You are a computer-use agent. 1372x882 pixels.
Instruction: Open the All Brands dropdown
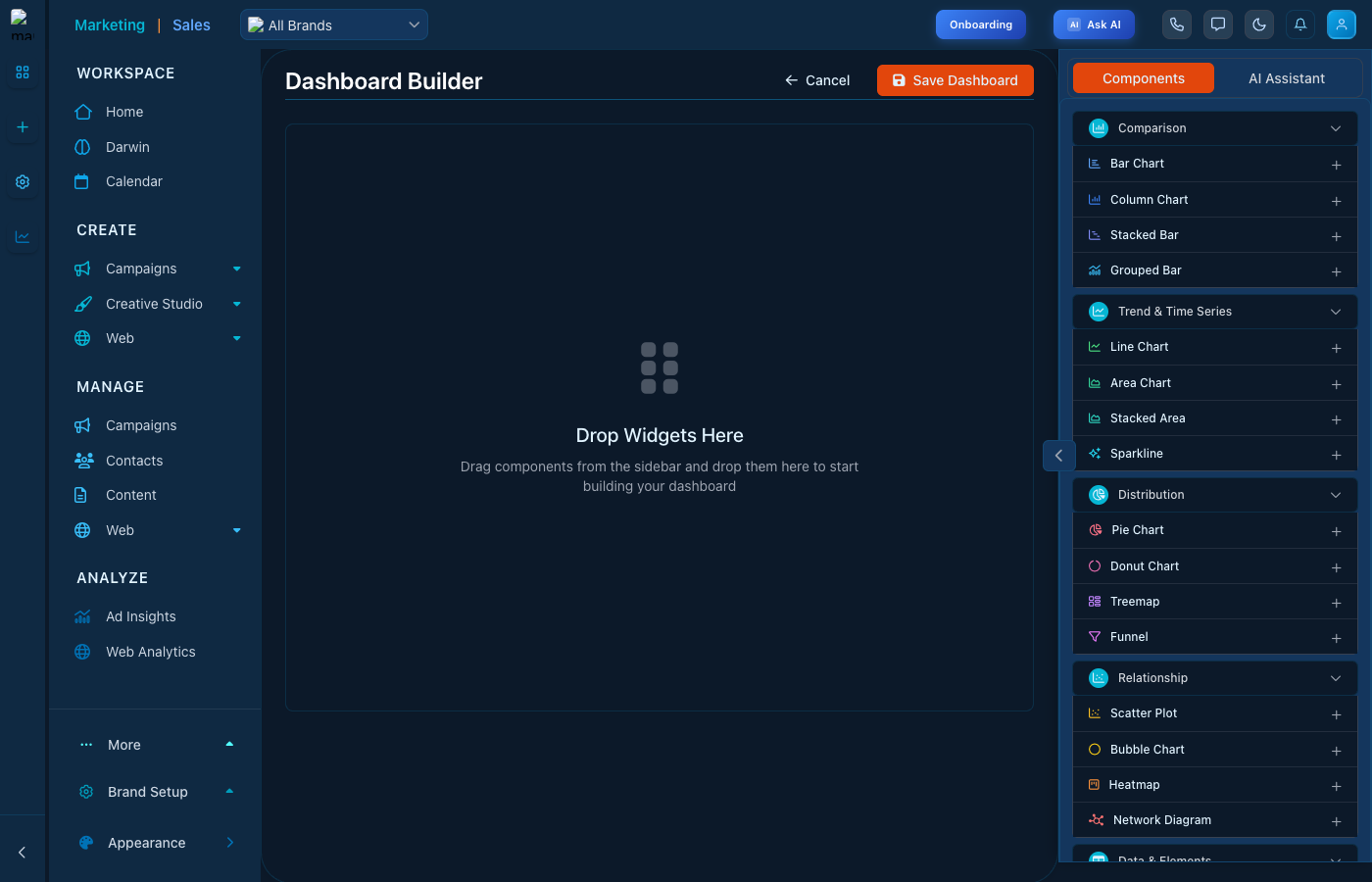coord(334,24)
